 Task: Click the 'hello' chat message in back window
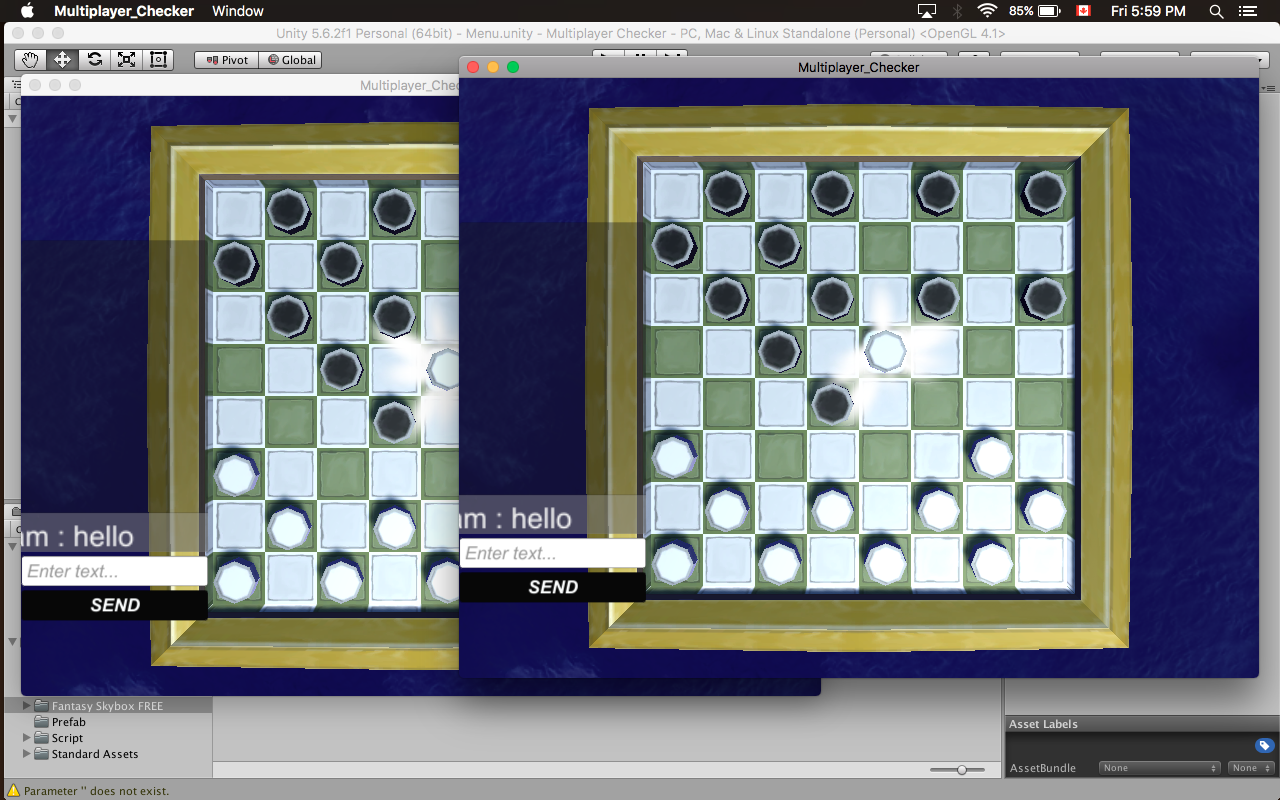[103, 536]
